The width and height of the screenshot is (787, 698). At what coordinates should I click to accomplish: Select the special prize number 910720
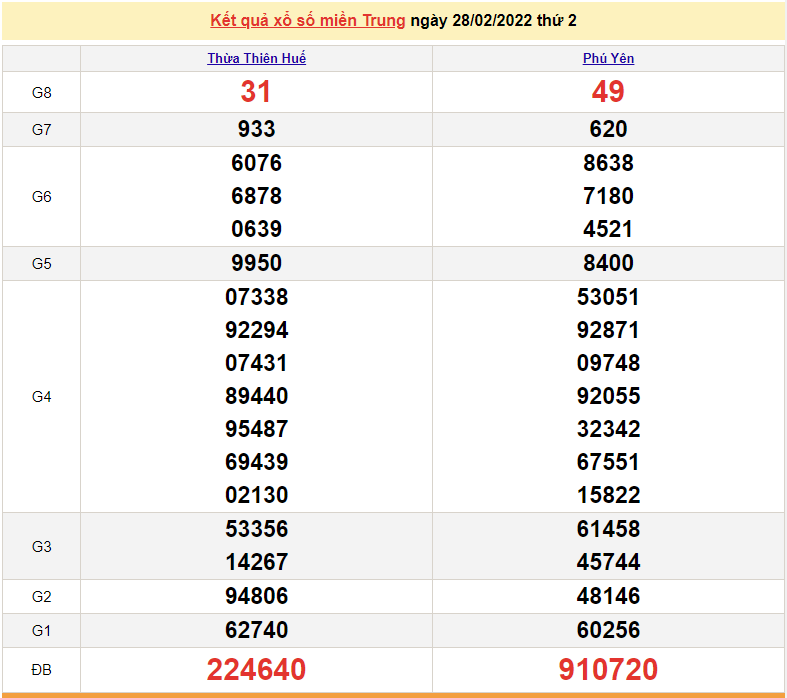pos(608,669)
